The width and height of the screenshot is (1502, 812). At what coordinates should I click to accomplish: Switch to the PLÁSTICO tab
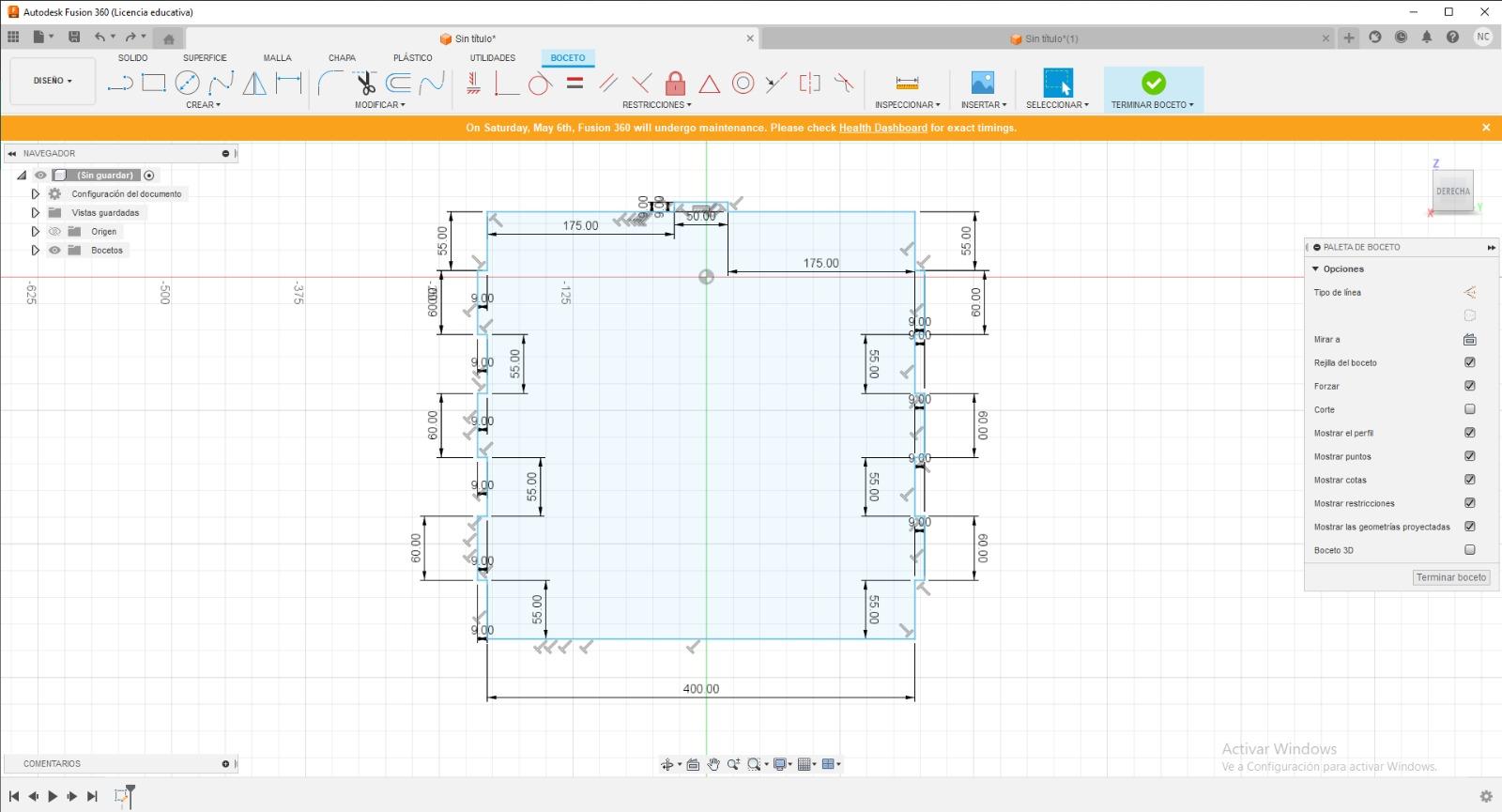coord(413,58)
